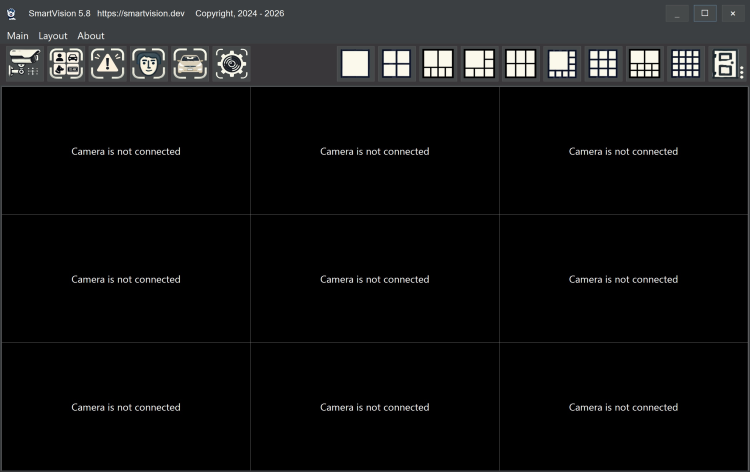This screenshot has width=750, height=472.
Task: Click the object detection categories icon
Action: click(66, 64)
